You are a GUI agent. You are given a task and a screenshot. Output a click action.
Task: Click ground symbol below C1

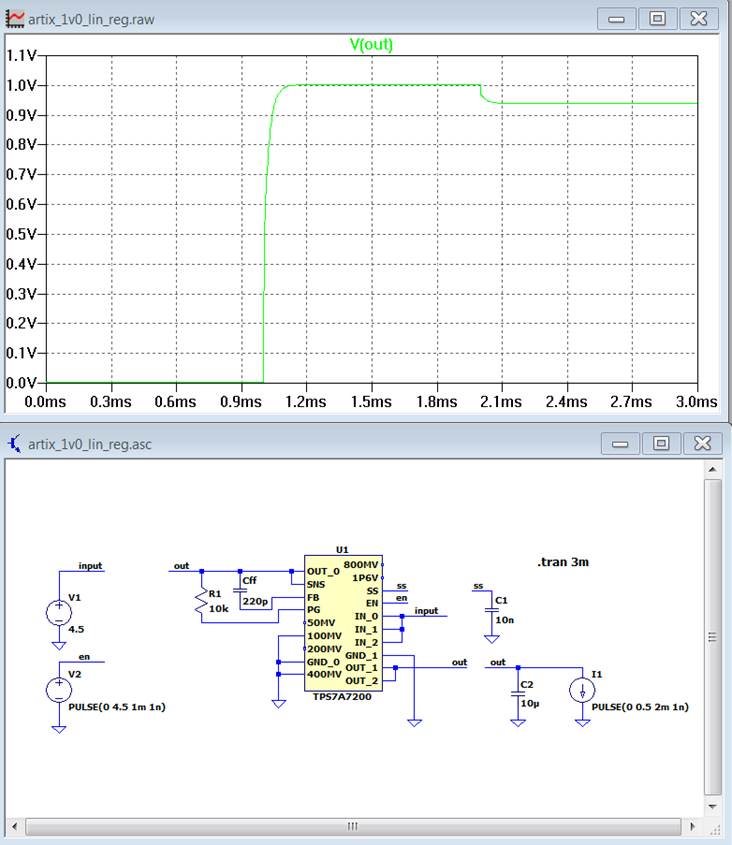pyautogui.click(x=492, y=639)
